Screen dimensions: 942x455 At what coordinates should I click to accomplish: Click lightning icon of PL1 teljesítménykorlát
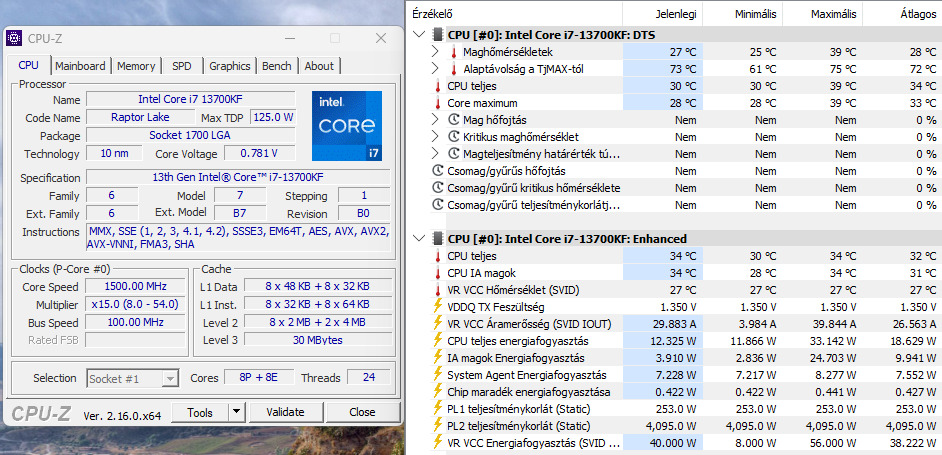coord(438,409)
